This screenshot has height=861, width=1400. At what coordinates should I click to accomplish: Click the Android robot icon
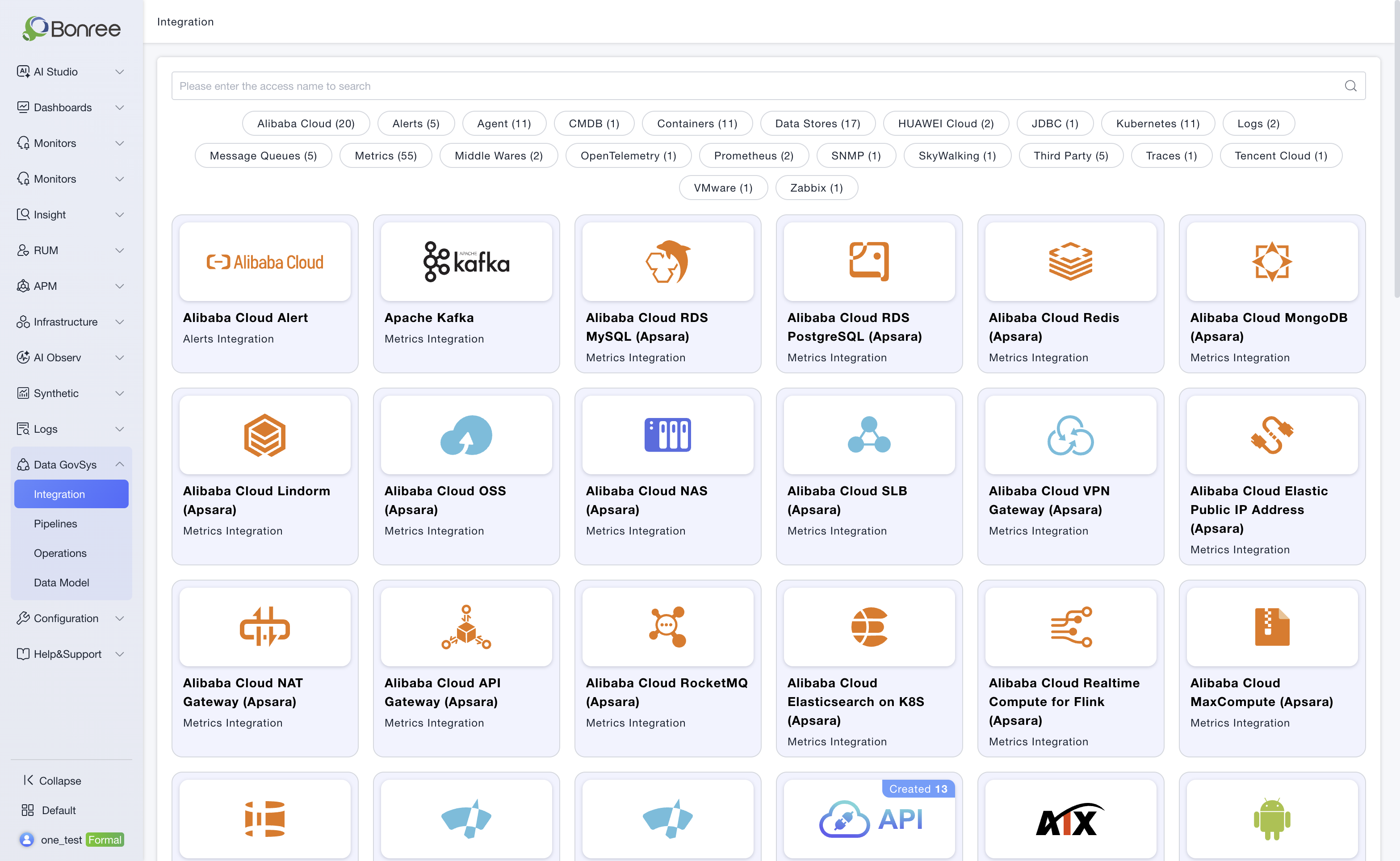click(x=1272, y=819)
